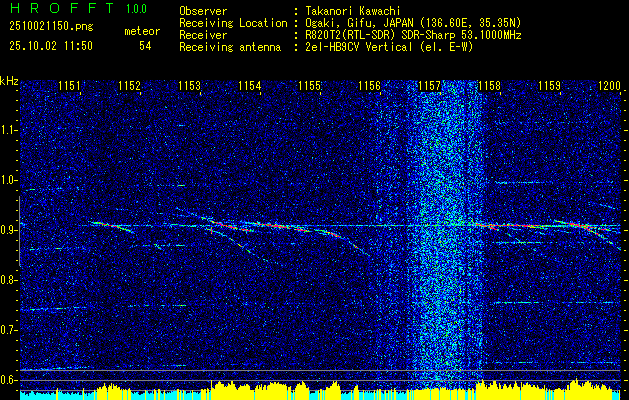Click the 1200 time axis marker
Viewport: 629px width, 400px height.
609,86
